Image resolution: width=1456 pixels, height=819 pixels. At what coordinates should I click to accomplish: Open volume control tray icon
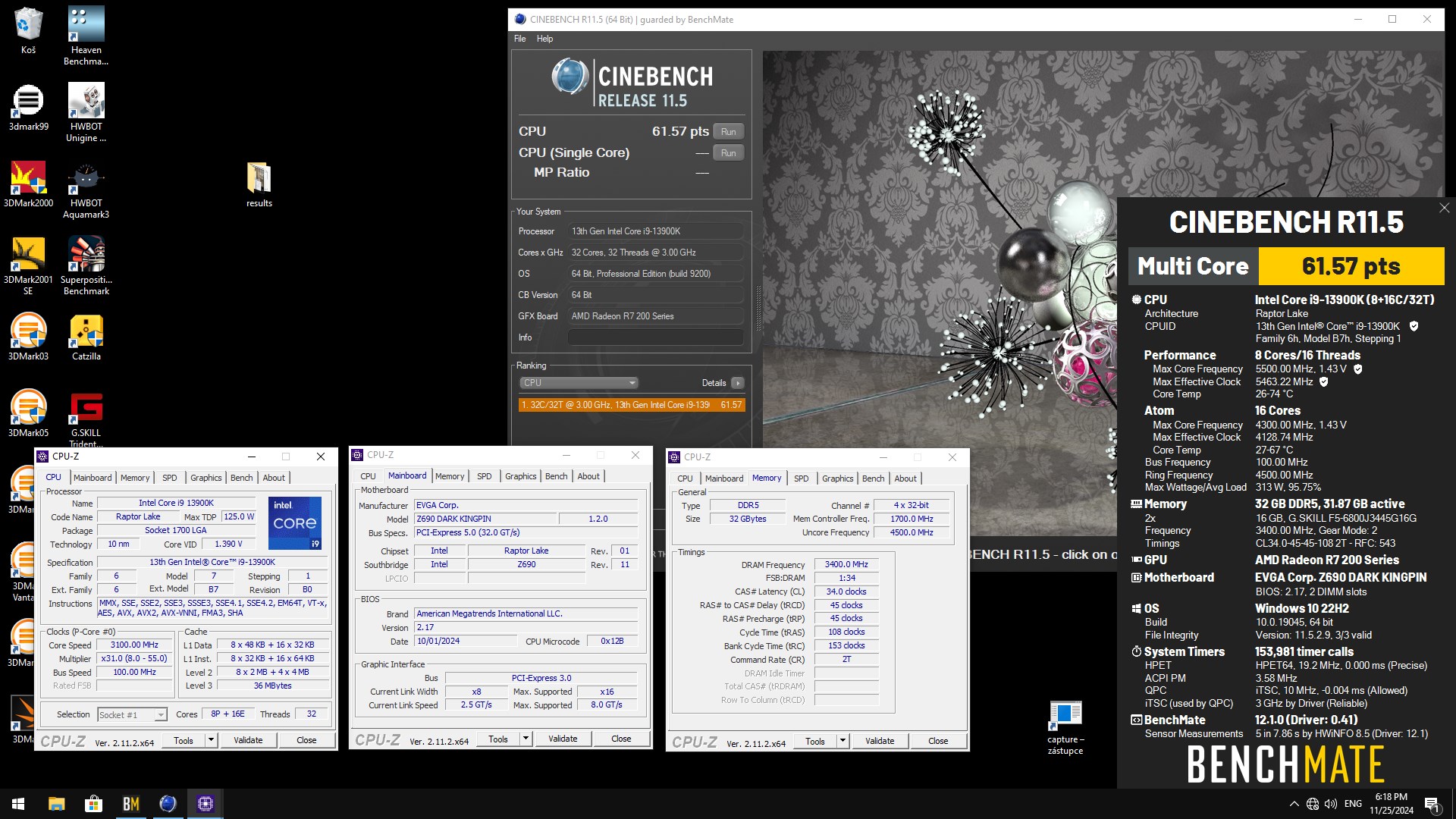(x=1331, y=804)
